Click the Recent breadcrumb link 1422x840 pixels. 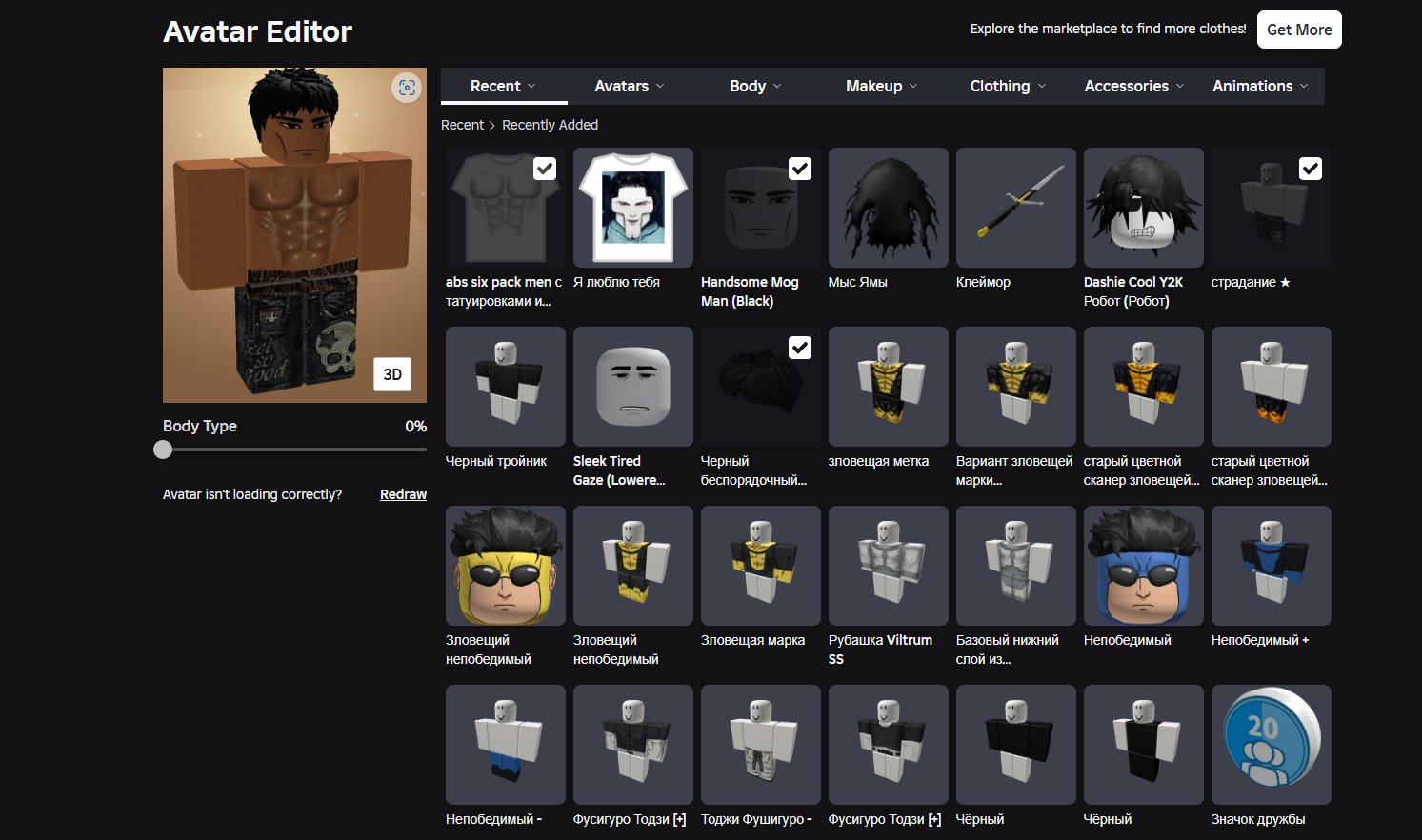point(462,125)
